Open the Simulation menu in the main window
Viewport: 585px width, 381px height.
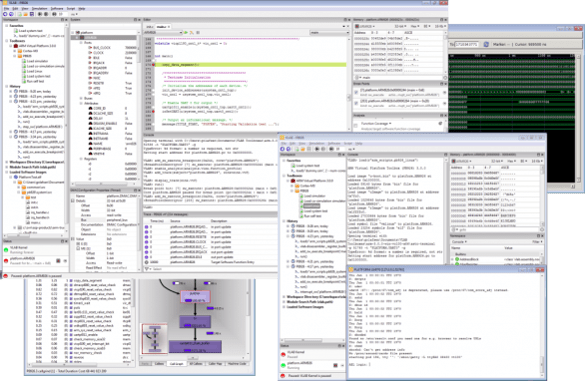pyautogui.click(x=39, y=8)
